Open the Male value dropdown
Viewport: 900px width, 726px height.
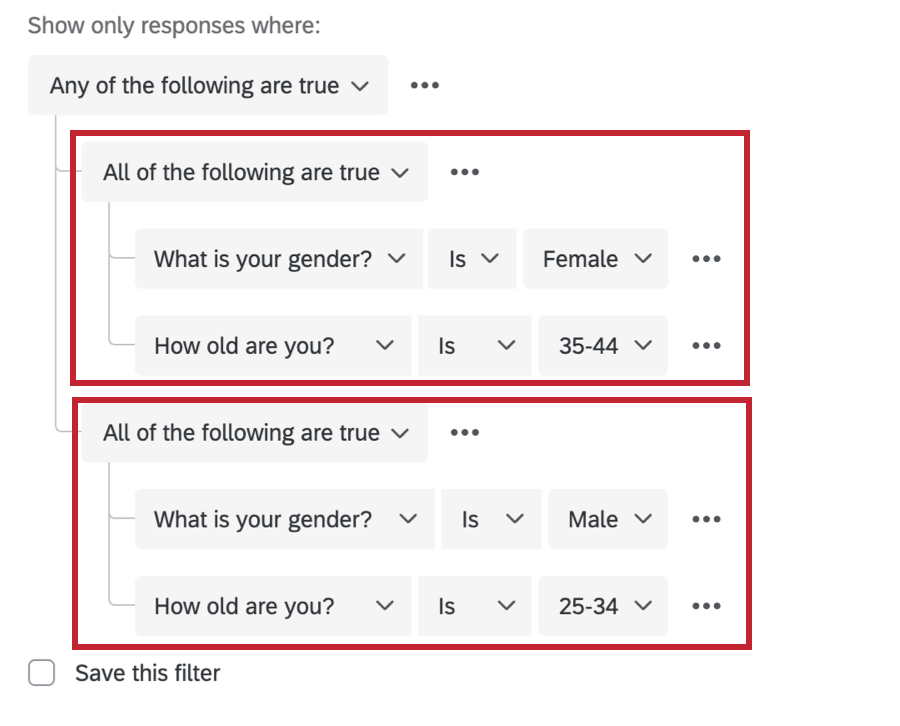coord(608,519)
